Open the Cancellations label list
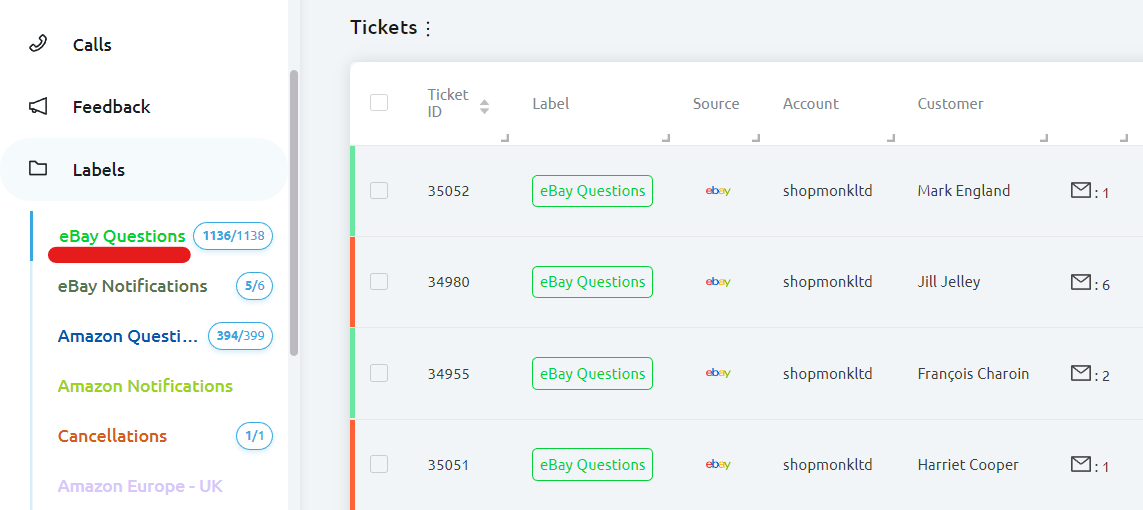1143x510 pixels. (x=112, y=436)
